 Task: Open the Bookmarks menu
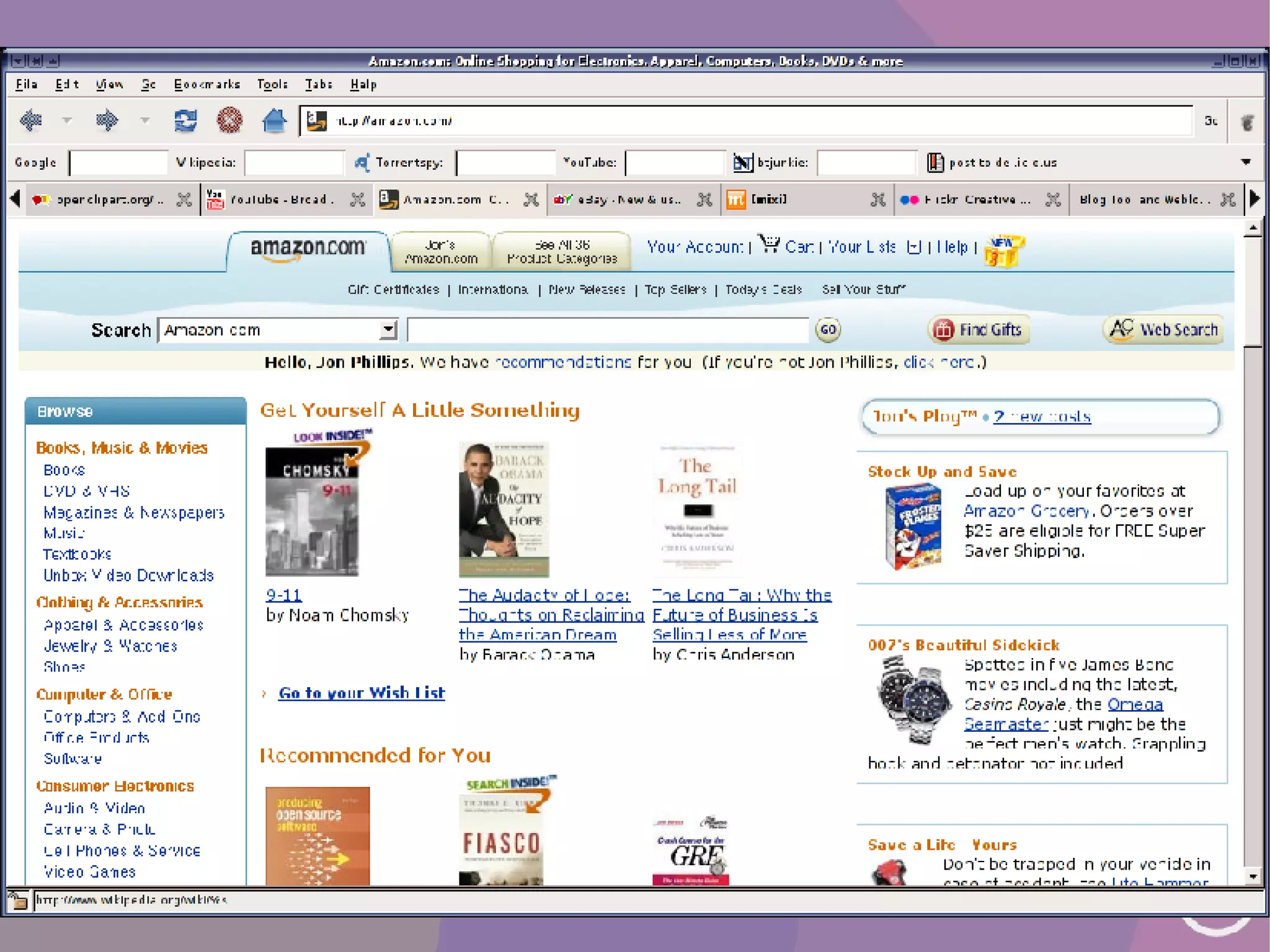(x=206, y=84)
